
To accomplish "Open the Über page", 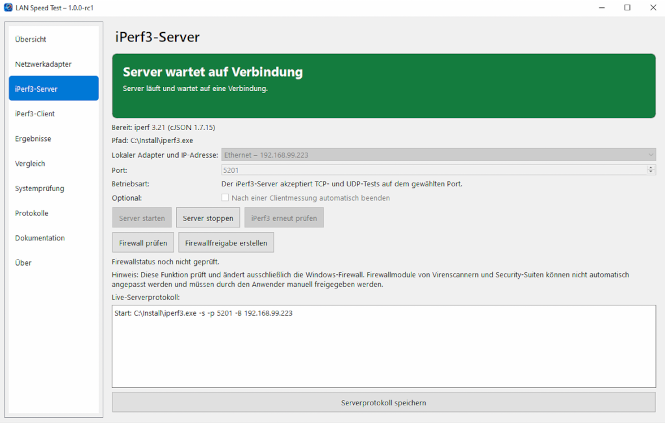I will [x=53, y=263].
